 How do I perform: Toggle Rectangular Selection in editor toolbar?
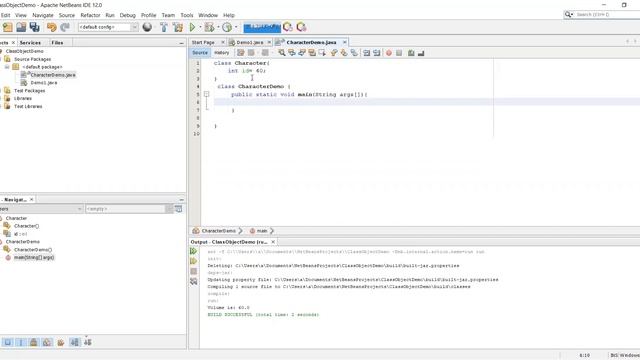[x=322, y=53]
